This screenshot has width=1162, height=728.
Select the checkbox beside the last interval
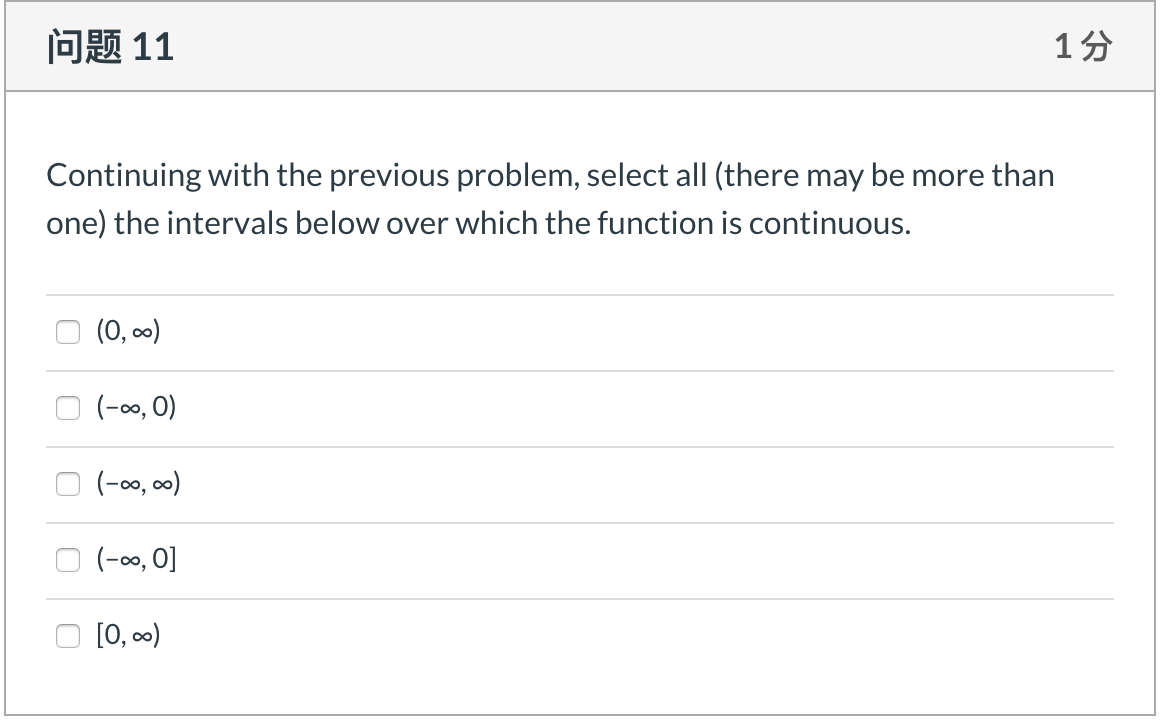click(67, 634)
